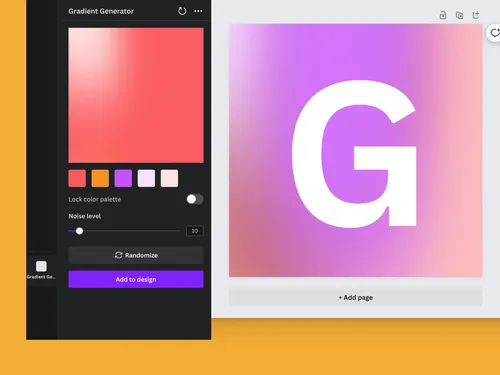
Task: Click the Add to design button
Action: click(x=136, y=279)
